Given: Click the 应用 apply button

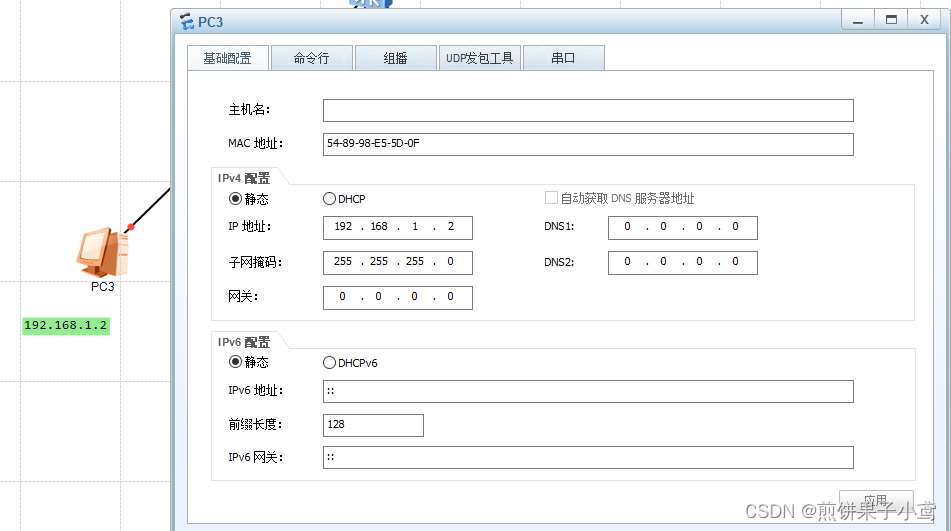Looking at the screenshot, I should point(876,501).
